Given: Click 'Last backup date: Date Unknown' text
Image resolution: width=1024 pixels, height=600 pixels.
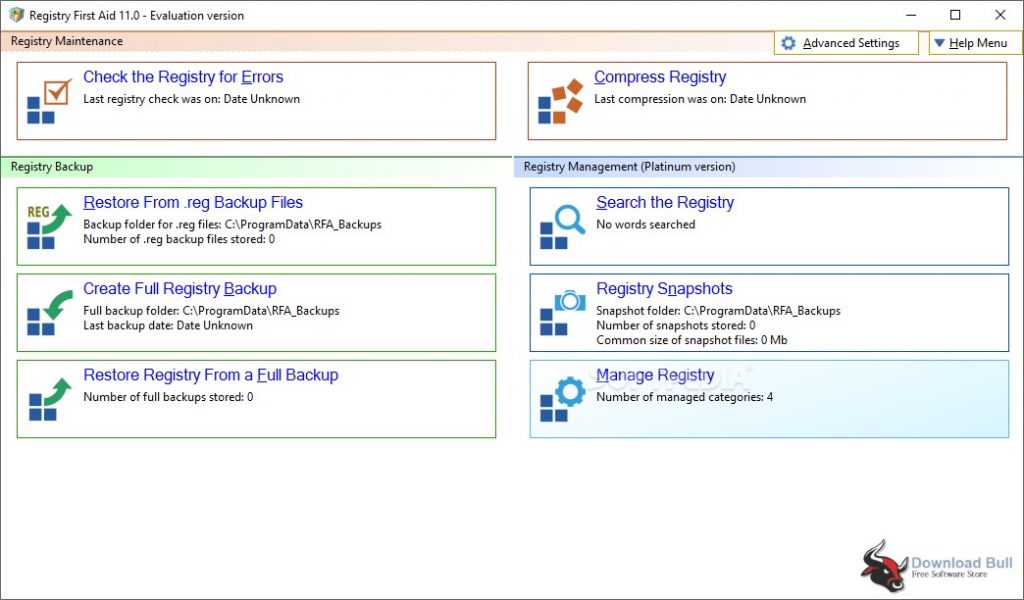Looking at the screenshot, I should click(168, 325).
